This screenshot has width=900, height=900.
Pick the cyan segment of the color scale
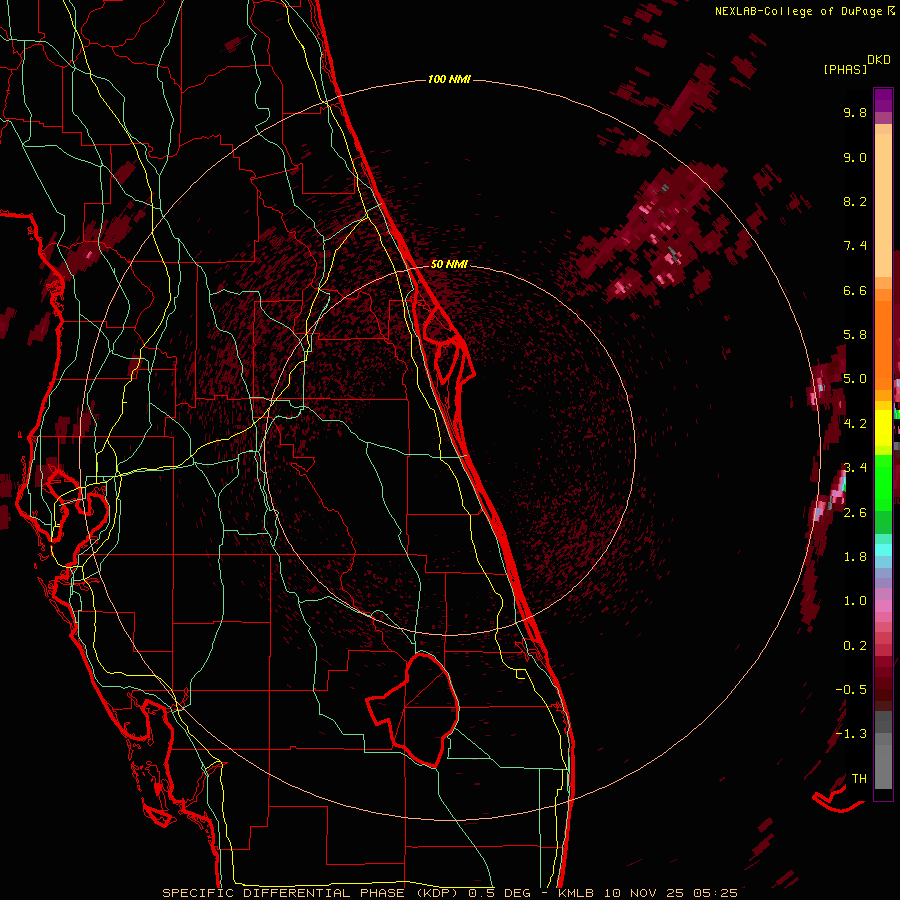tap(883, 550)
